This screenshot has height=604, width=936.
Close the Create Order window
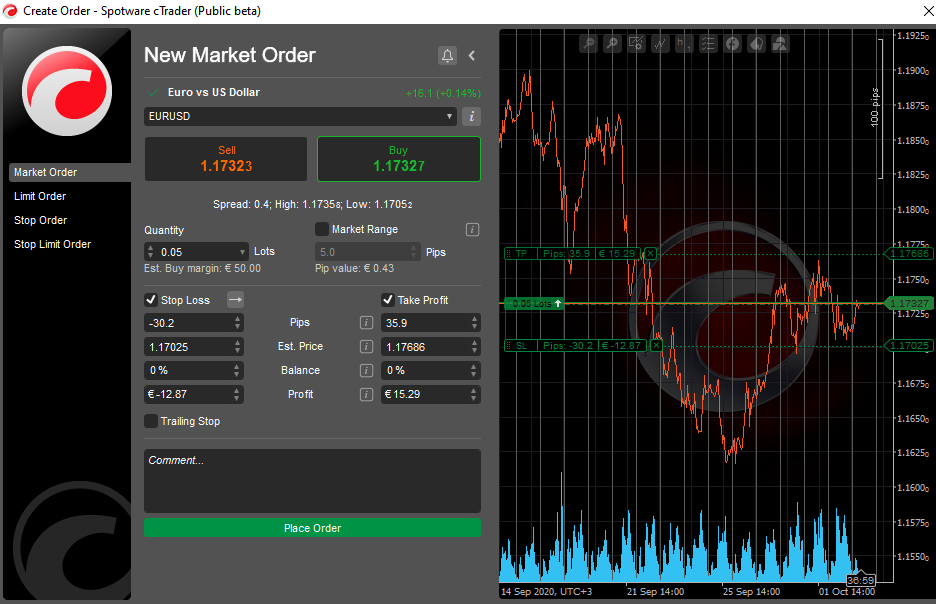(x=929, y=11)
